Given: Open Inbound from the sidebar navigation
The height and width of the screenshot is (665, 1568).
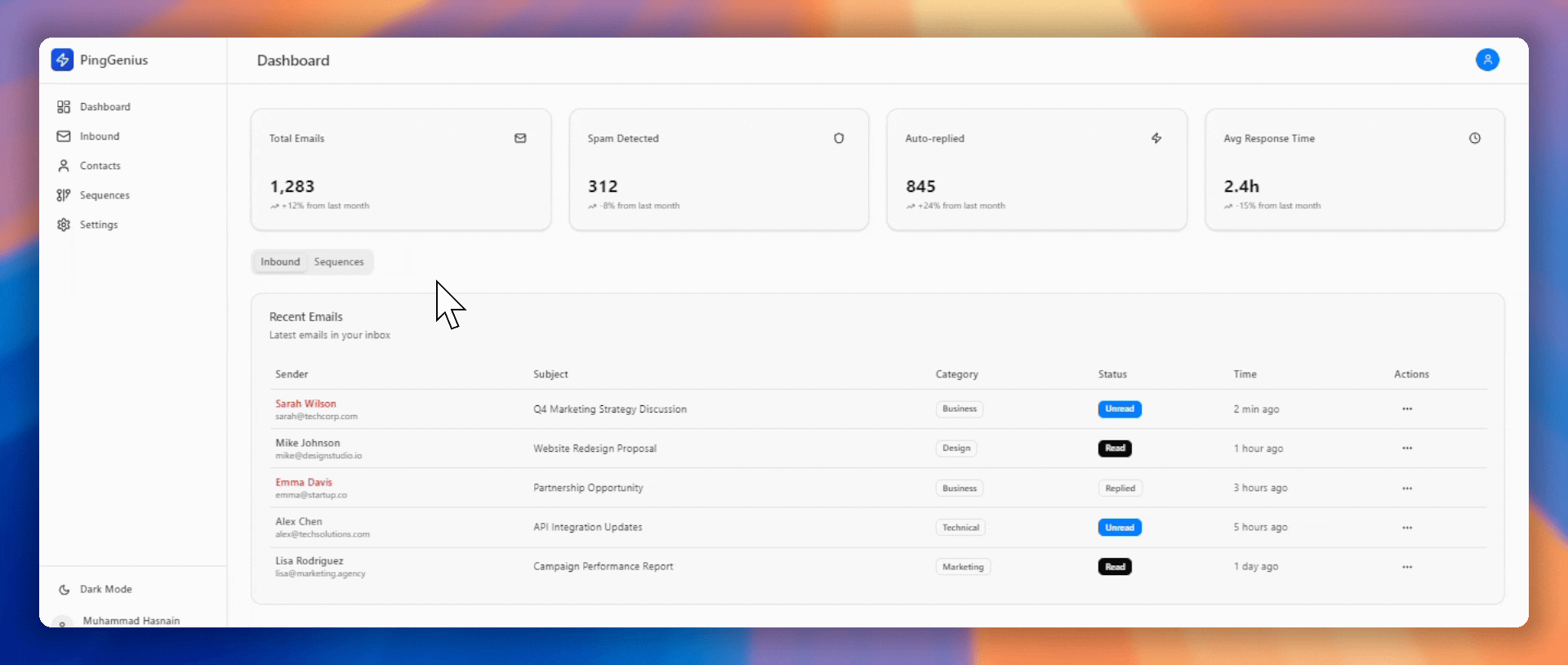Looking at the screenshot, I should (x=99, y=136).
